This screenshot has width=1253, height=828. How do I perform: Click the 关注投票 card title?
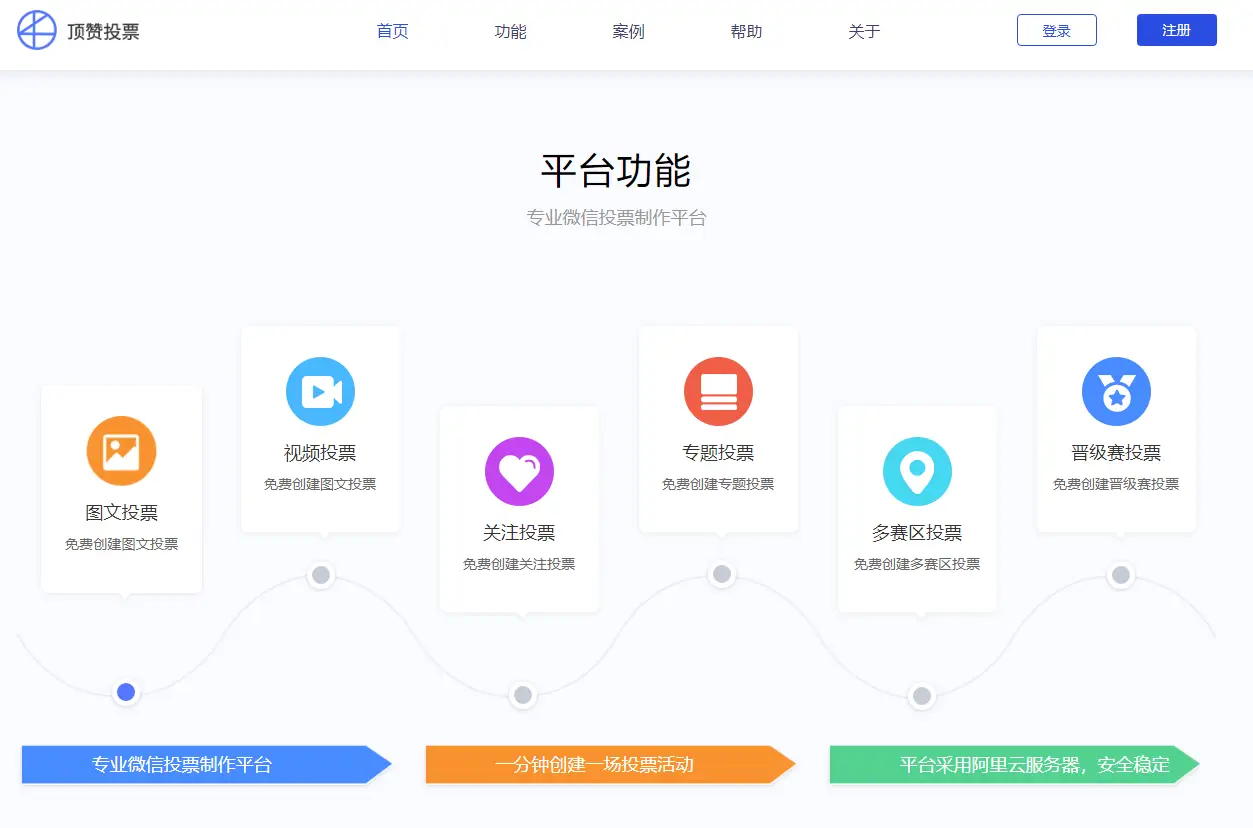519,533
